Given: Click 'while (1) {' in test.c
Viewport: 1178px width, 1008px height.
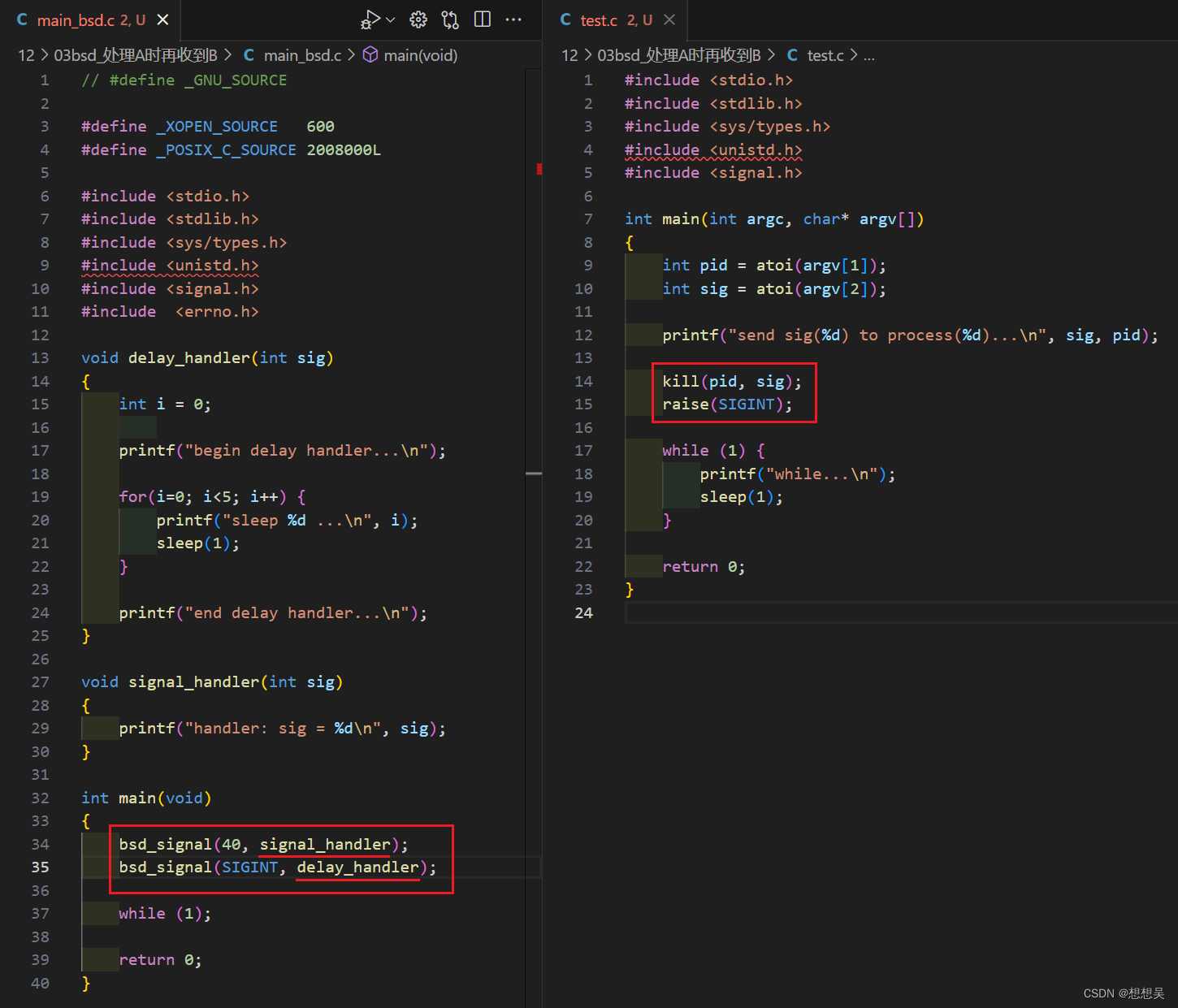Looking at the screenshot, I should [x=713, y=451].
